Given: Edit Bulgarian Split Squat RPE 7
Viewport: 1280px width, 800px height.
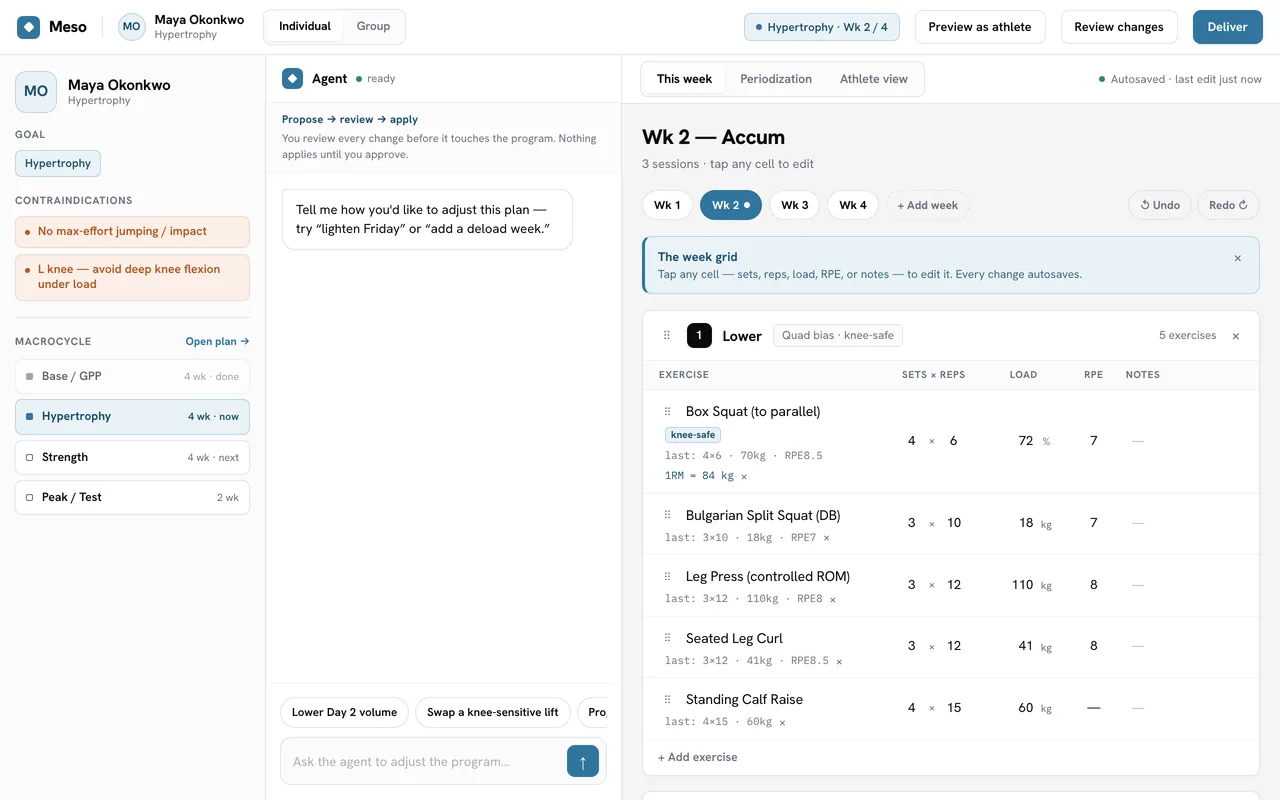Looking at the screenshot, I should tap(1093, 523).
